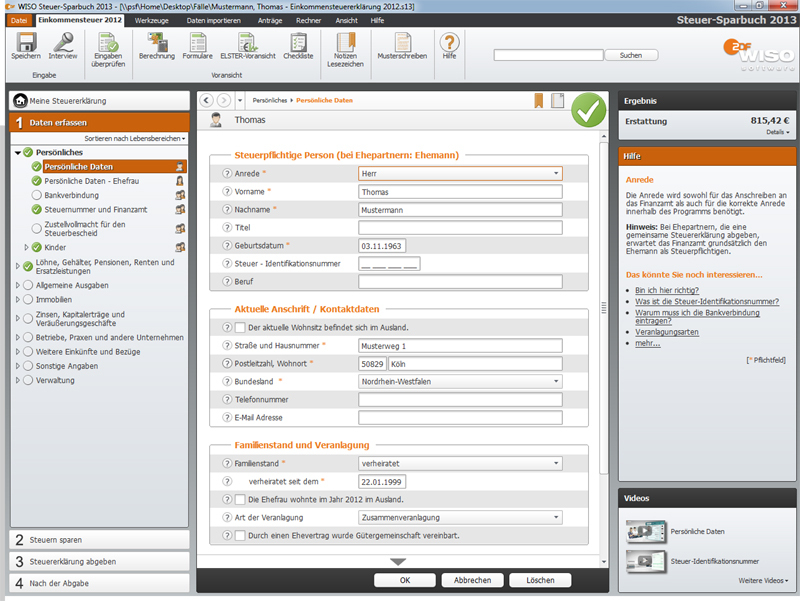This screenshot has width=800, height=601.
Task: Open the Berechnung toolbar icon
Action: (x=157, y=42)
